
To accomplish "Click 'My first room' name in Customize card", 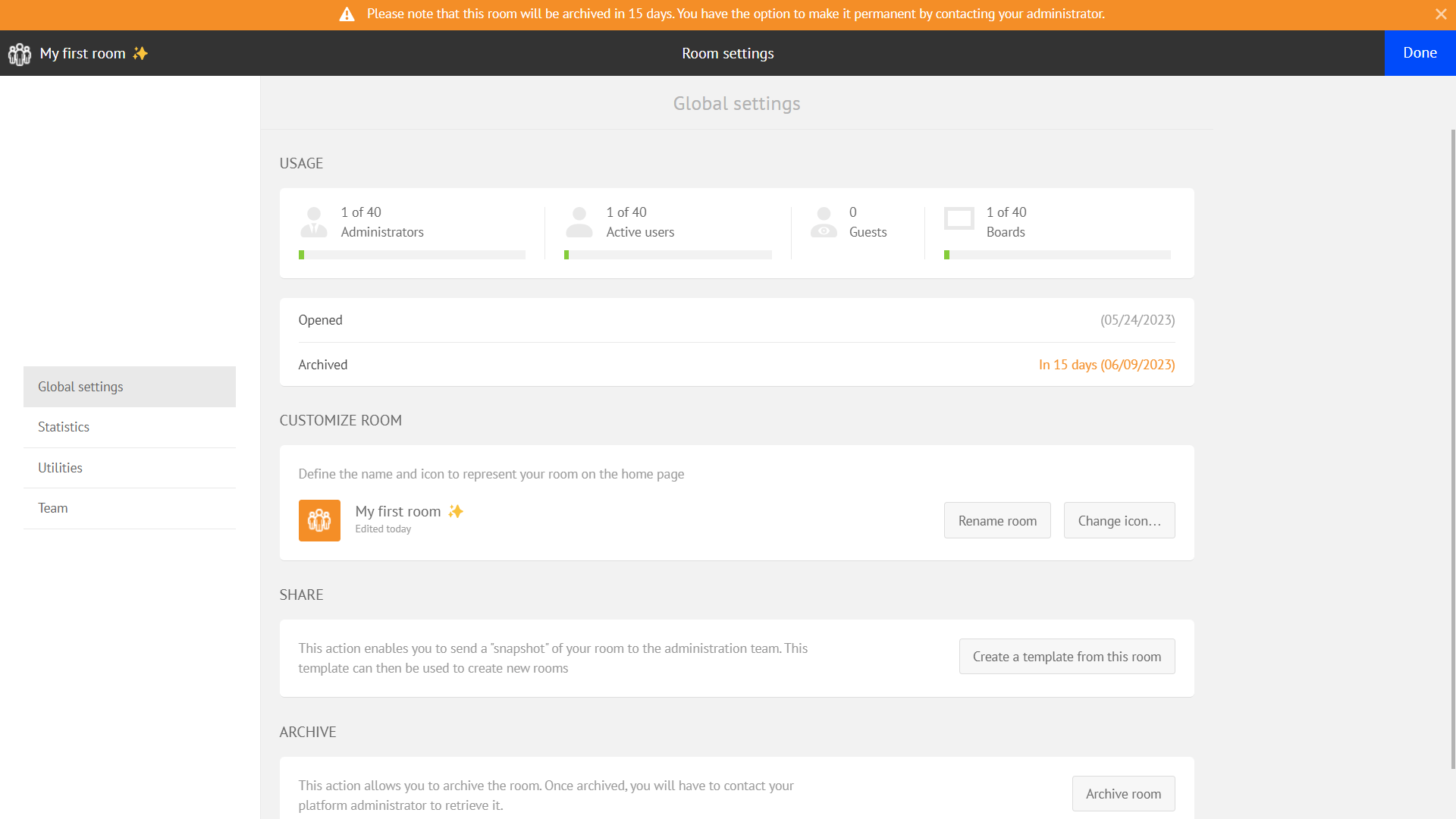I will pos(398,511).
